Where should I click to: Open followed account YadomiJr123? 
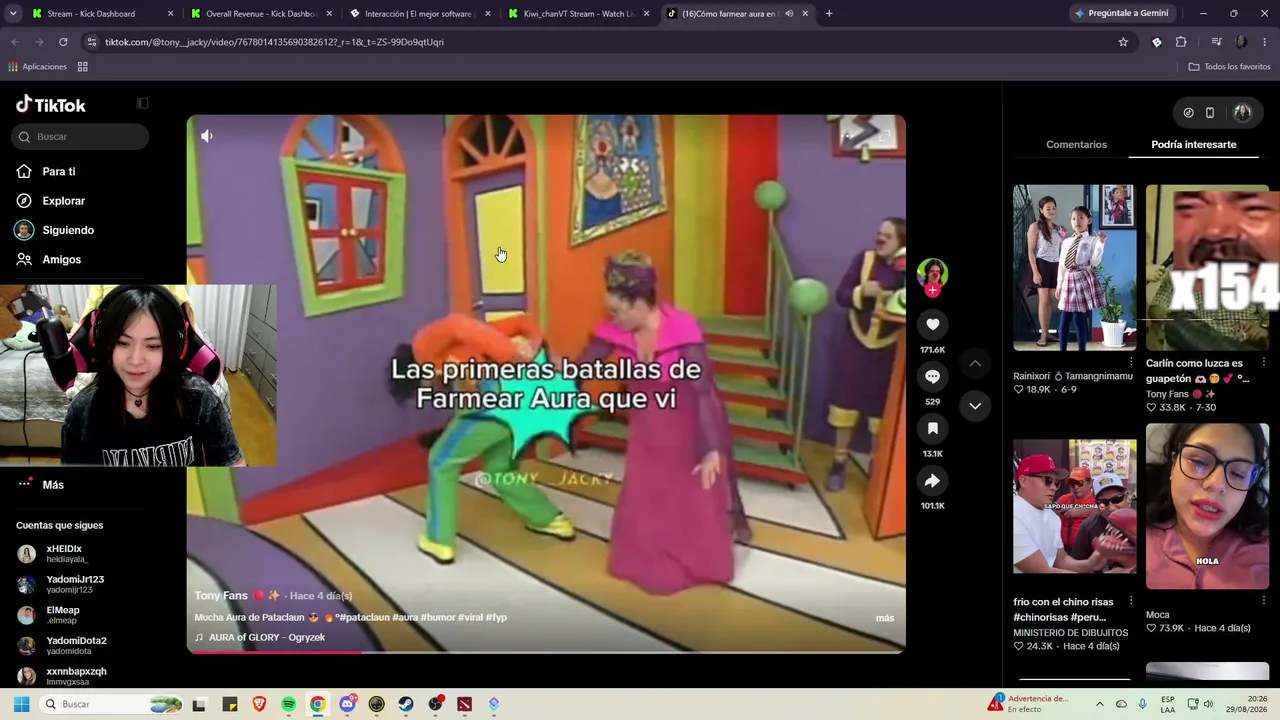tap(75, 584)
